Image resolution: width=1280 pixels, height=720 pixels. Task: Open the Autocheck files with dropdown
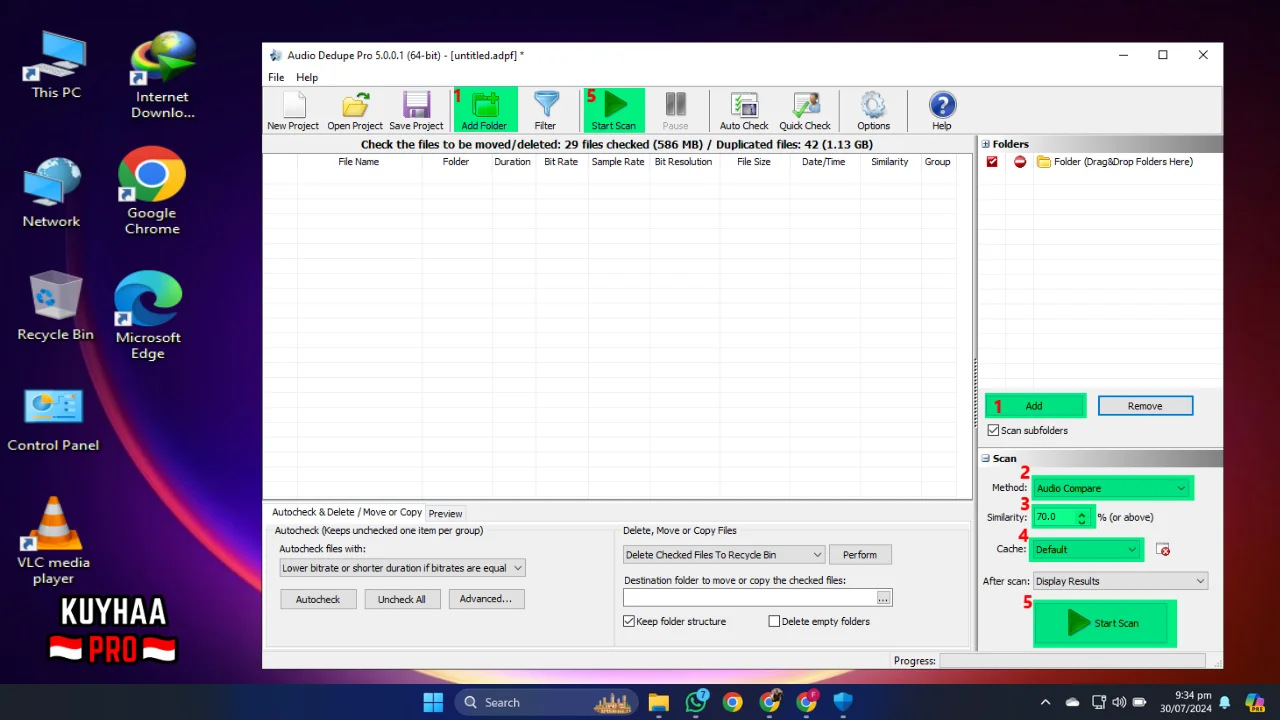402,568
